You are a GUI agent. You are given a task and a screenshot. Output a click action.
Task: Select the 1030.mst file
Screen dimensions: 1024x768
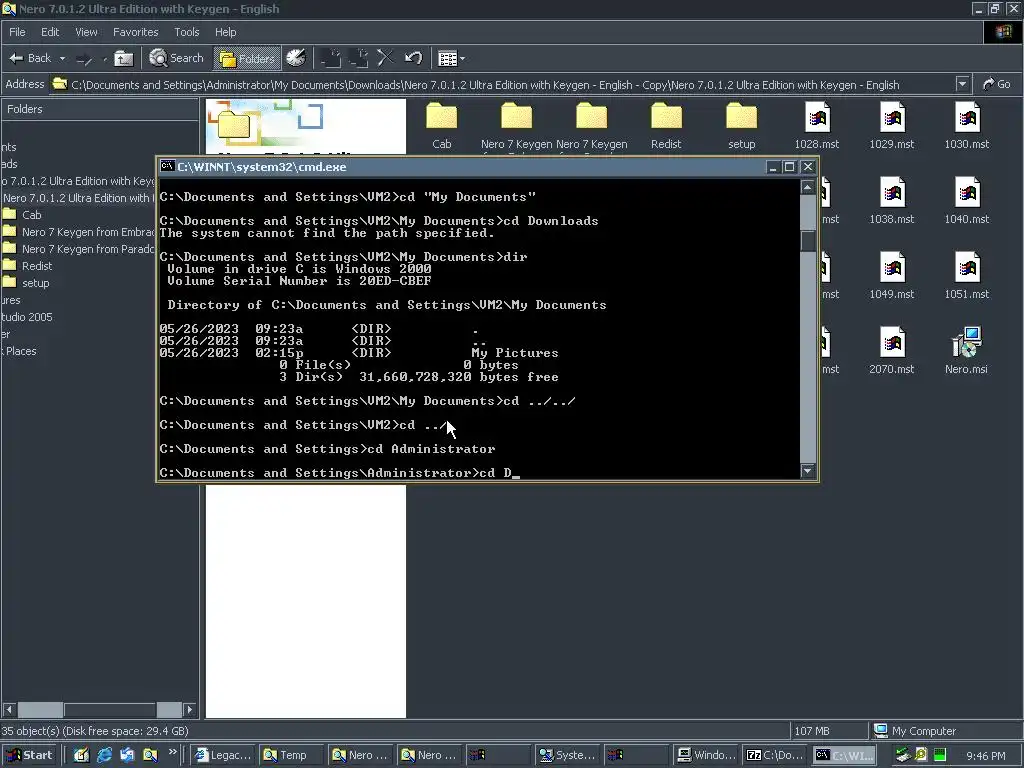pos(967,125)
